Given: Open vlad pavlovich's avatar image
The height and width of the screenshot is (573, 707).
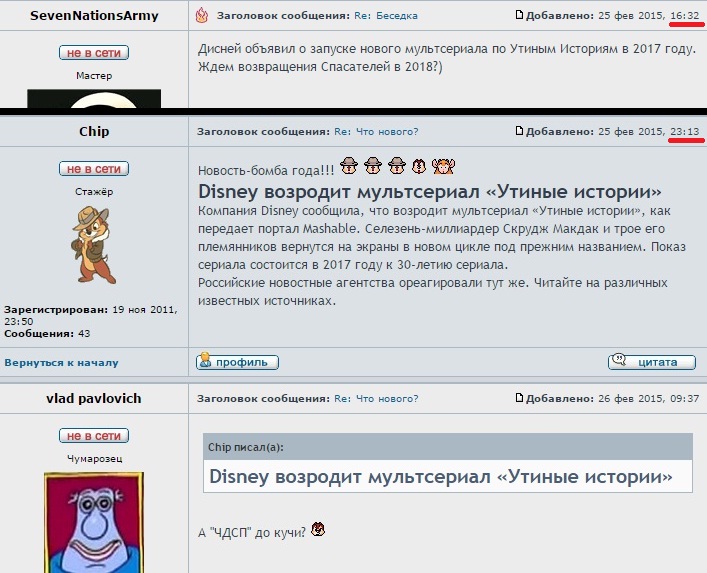Looking at the screenshot, I should pos(94,522).
